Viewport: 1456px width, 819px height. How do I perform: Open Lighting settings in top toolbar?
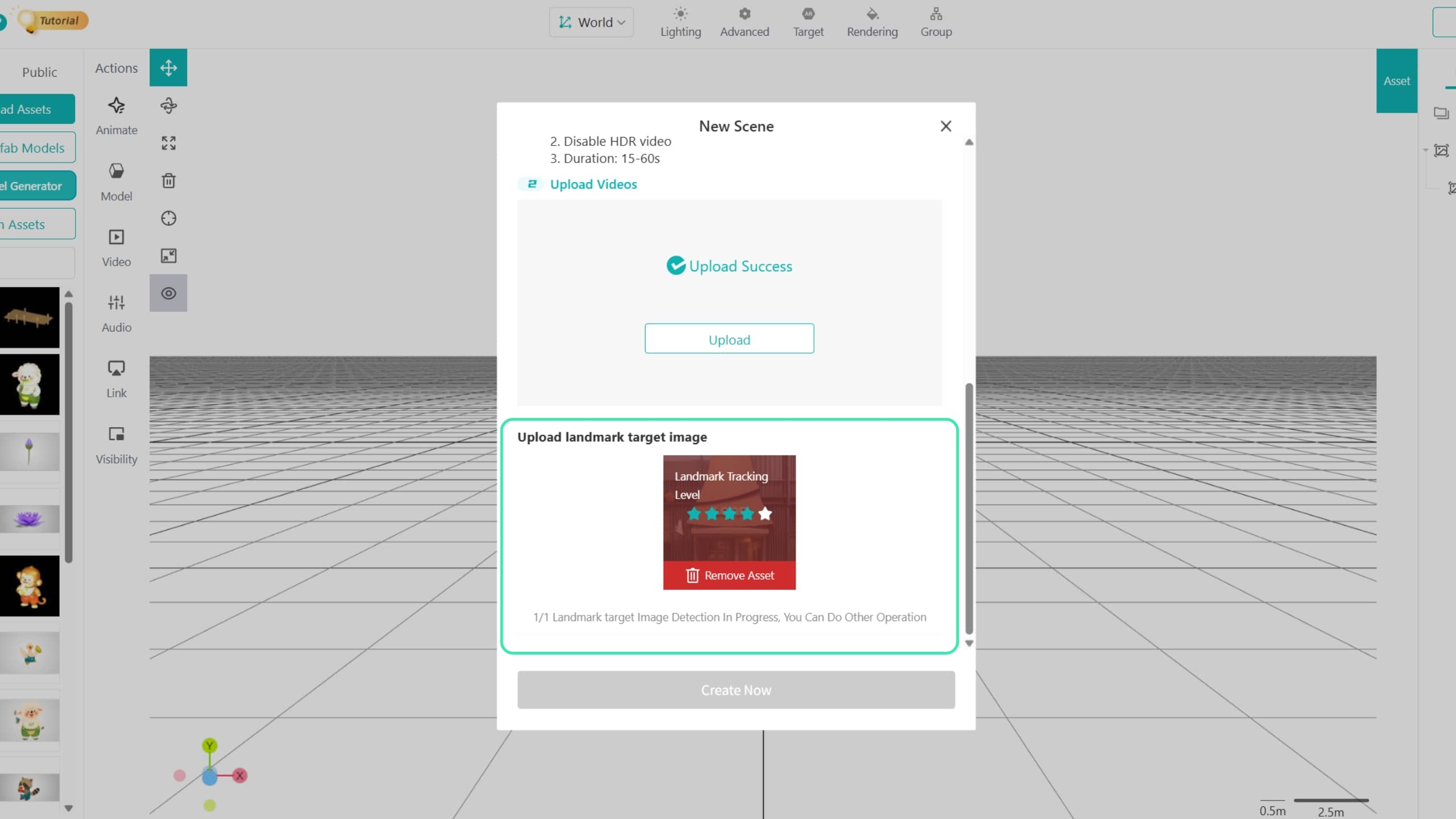click(x=680, y=22)
